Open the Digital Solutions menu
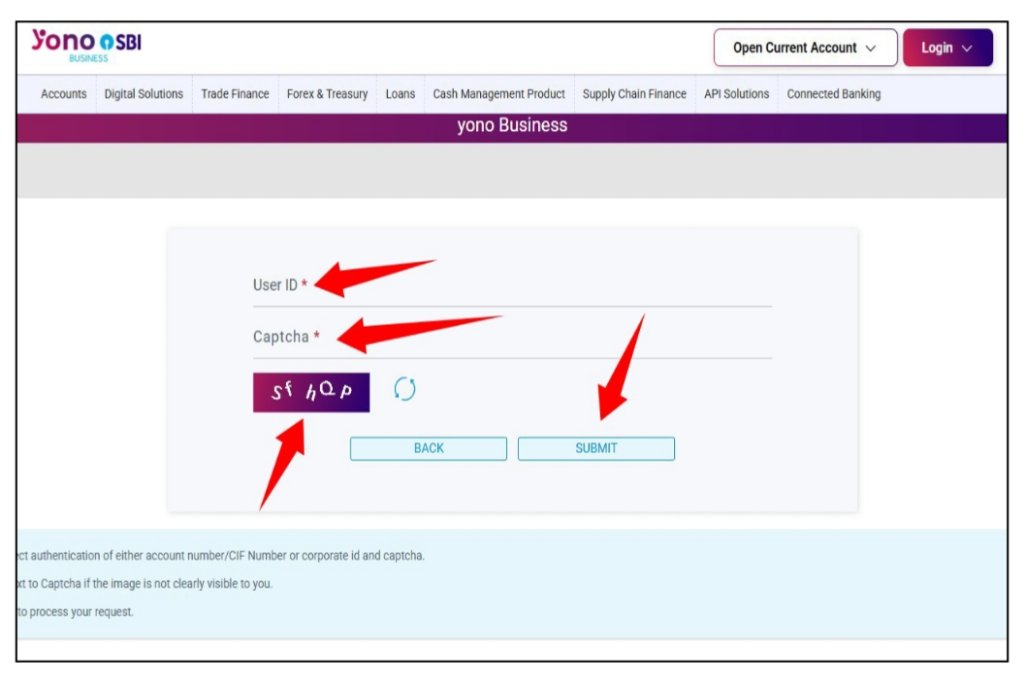1024x683 pixels. pos(144,94)
